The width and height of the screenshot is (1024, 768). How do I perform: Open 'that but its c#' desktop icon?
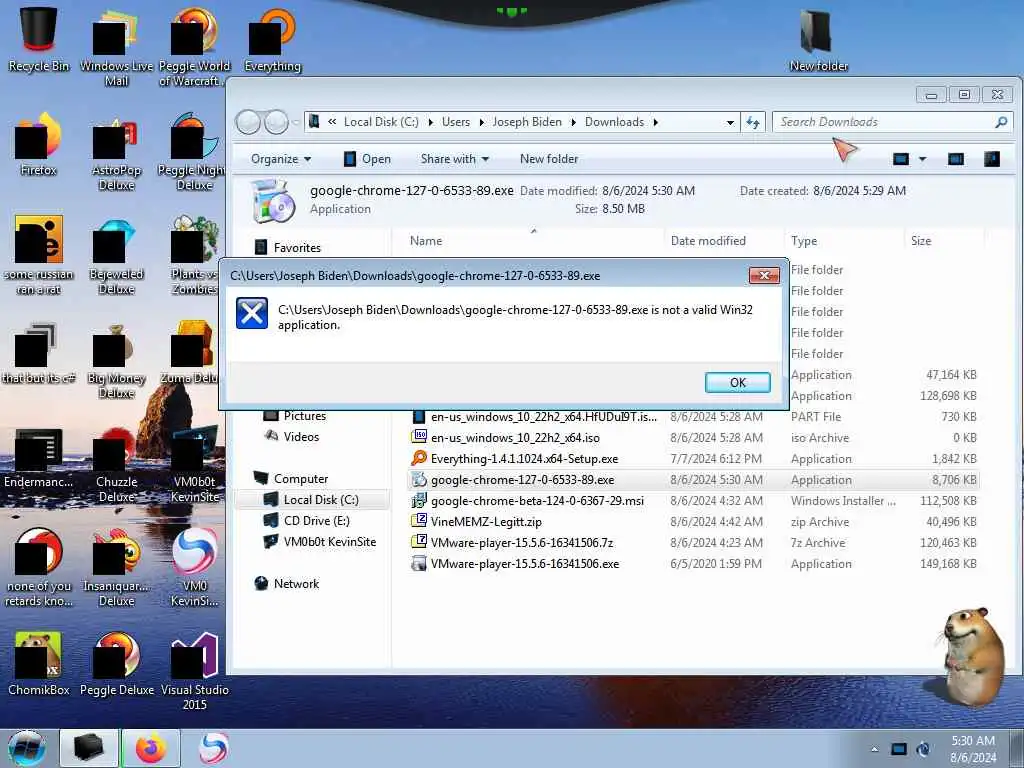tap(39, 353)
